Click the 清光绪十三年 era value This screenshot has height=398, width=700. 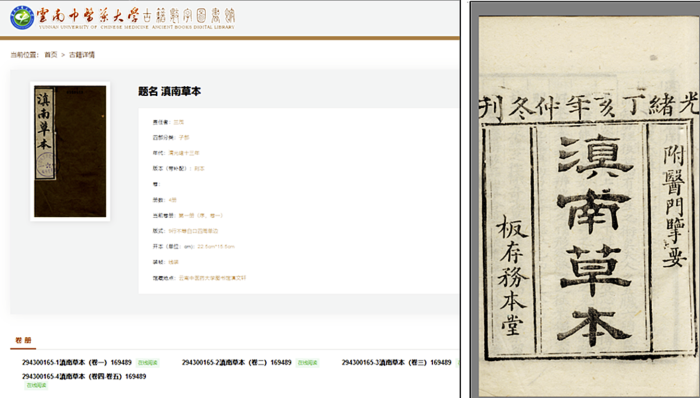(183, 153)
